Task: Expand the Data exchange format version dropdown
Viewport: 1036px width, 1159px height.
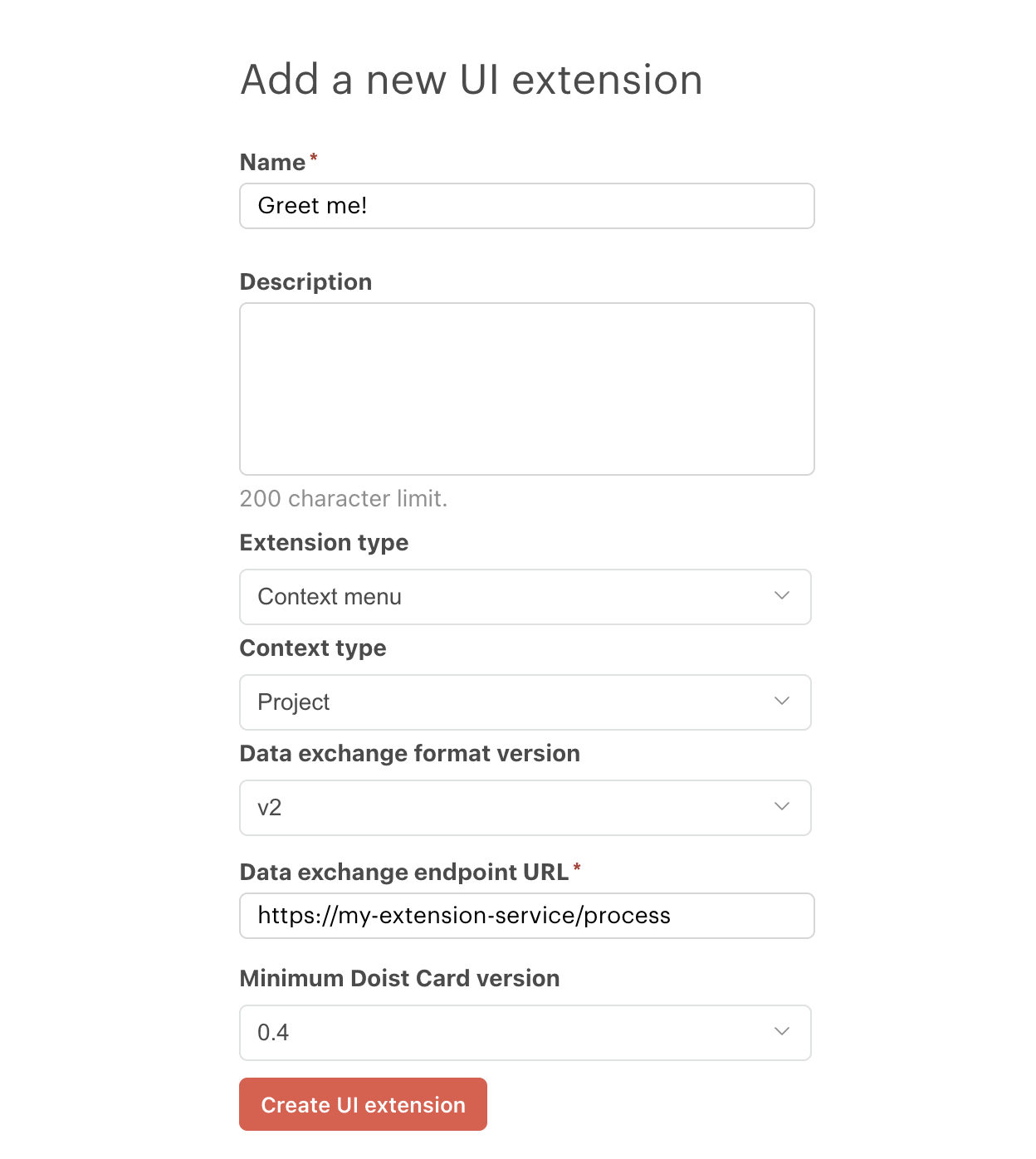Action: click(525, 807)
